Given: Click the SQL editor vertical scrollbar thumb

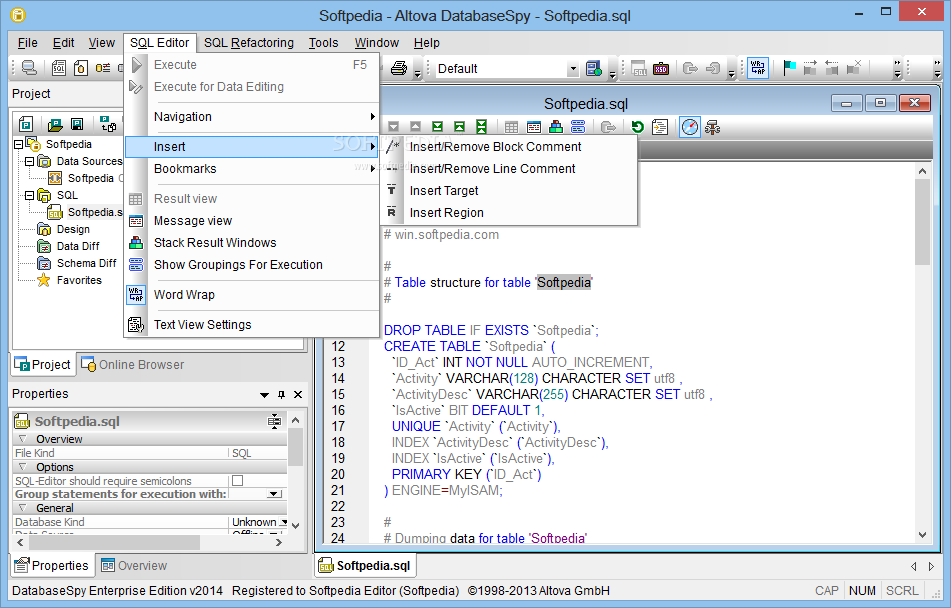Looking at the screenshot, I should (x=922, y=222).
